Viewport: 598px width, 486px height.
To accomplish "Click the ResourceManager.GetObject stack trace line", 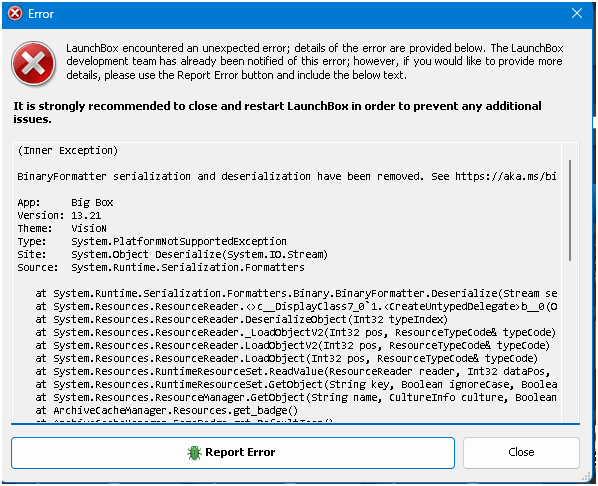I will click(x=296, y=397).
